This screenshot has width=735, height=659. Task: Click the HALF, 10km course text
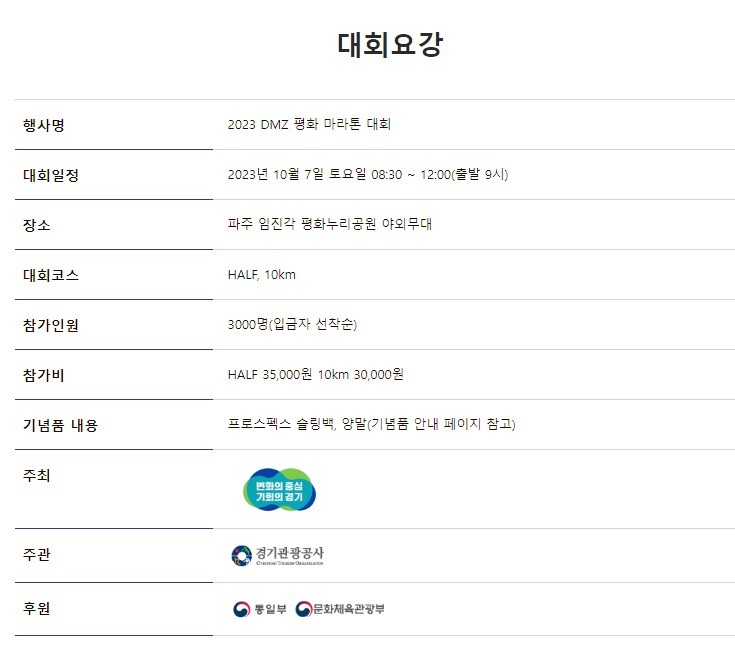pyautogui.click(x=262, y=275)
